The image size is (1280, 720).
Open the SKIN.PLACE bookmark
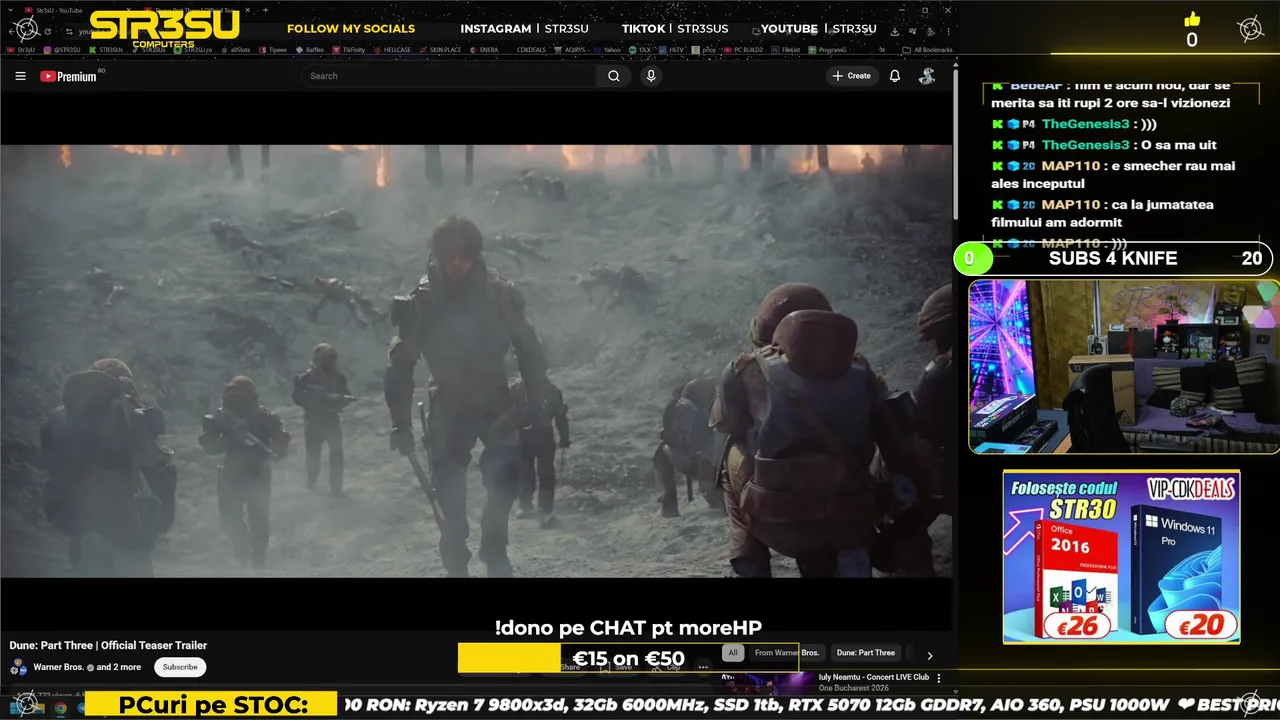click(441, 50)
